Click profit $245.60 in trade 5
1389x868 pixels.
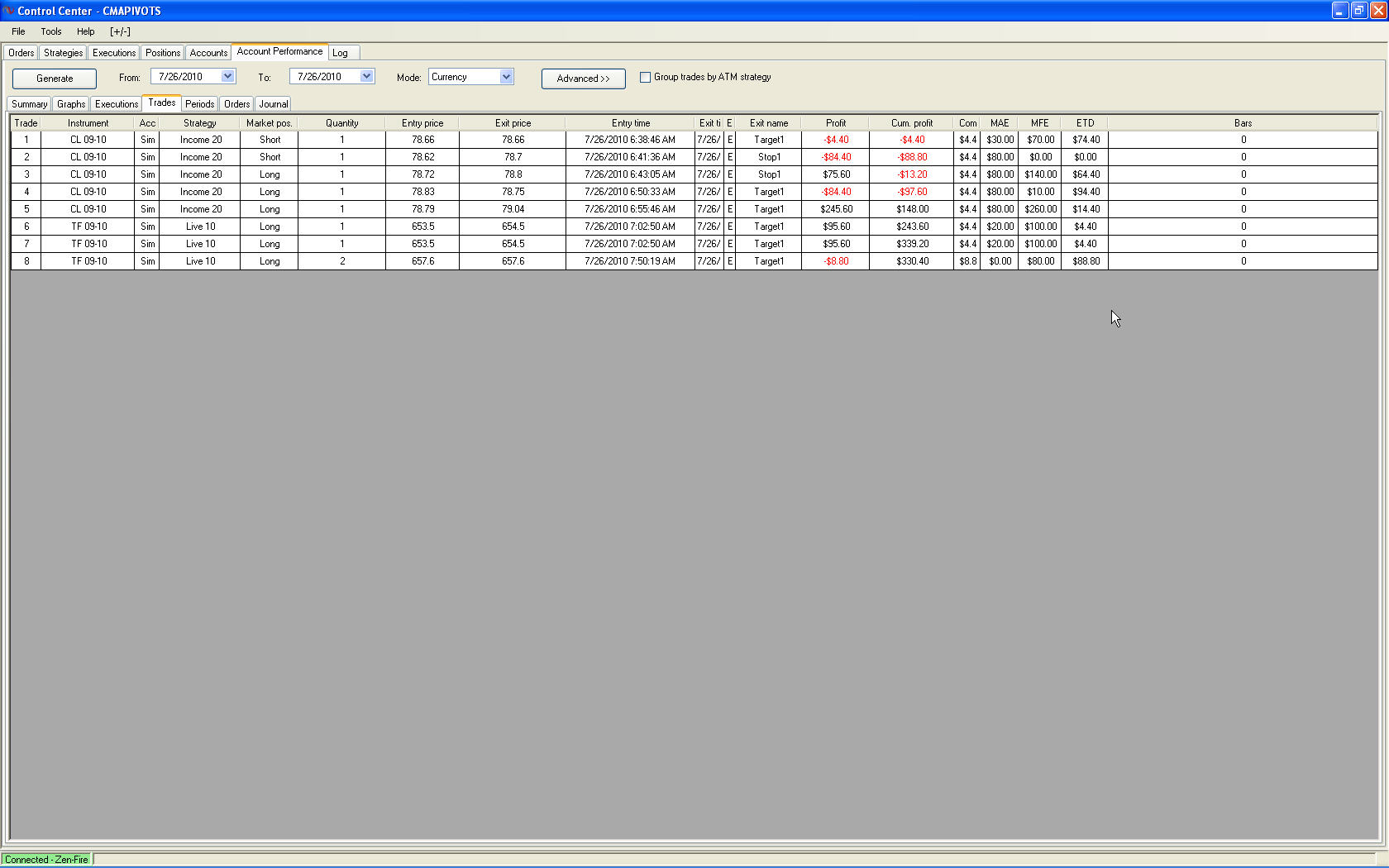(x=836, y=209)
